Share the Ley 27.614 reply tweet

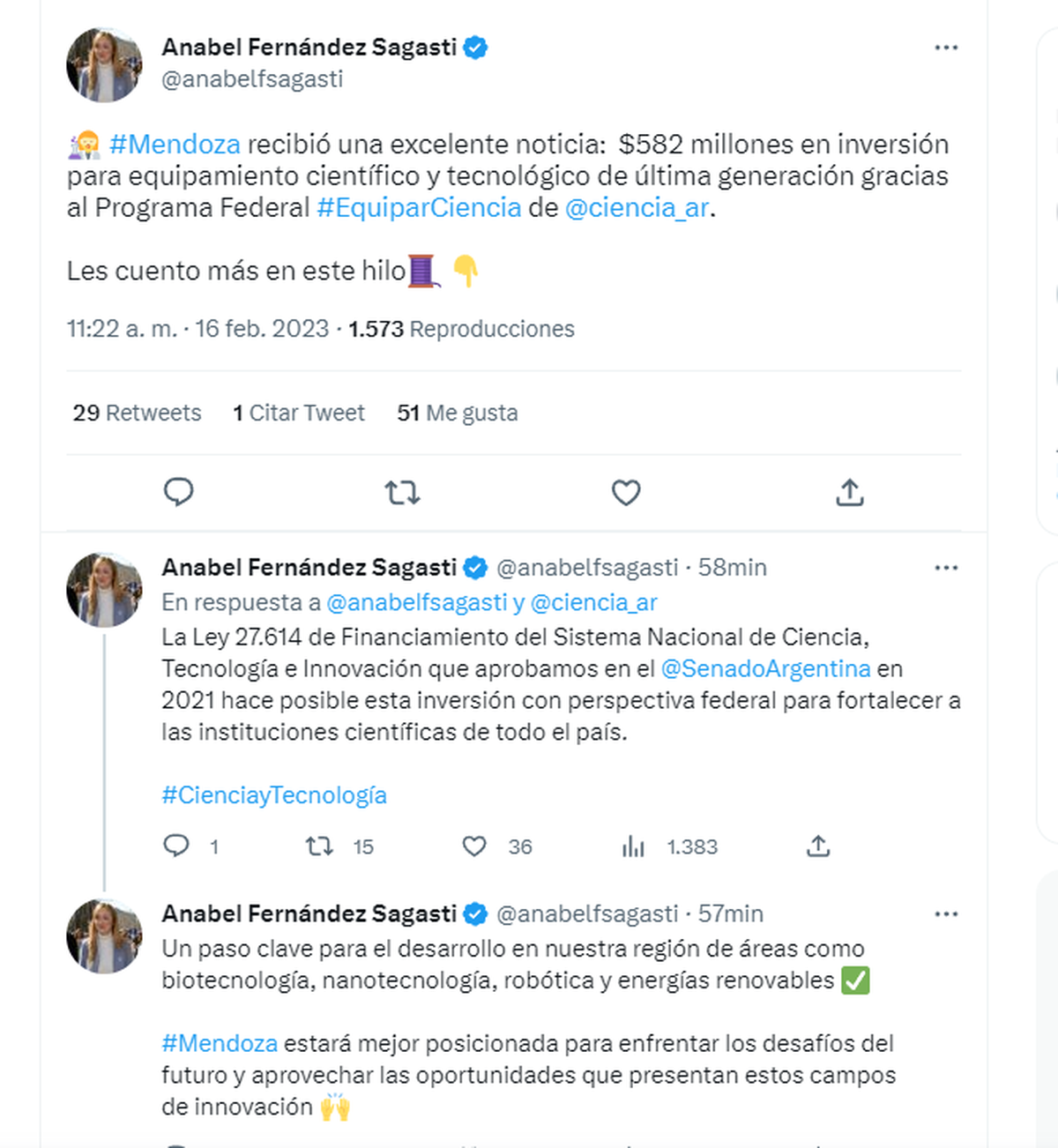coord(818,846)
